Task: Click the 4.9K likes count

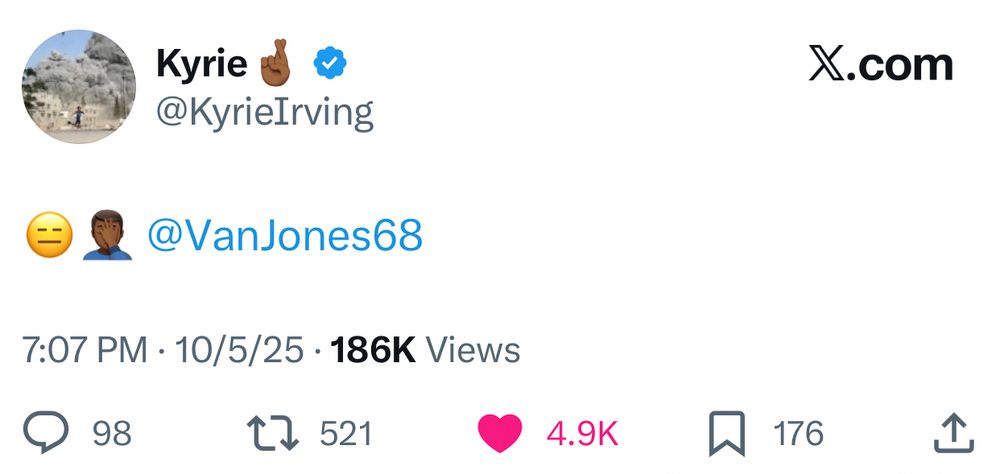Action: tap(582, 434)
